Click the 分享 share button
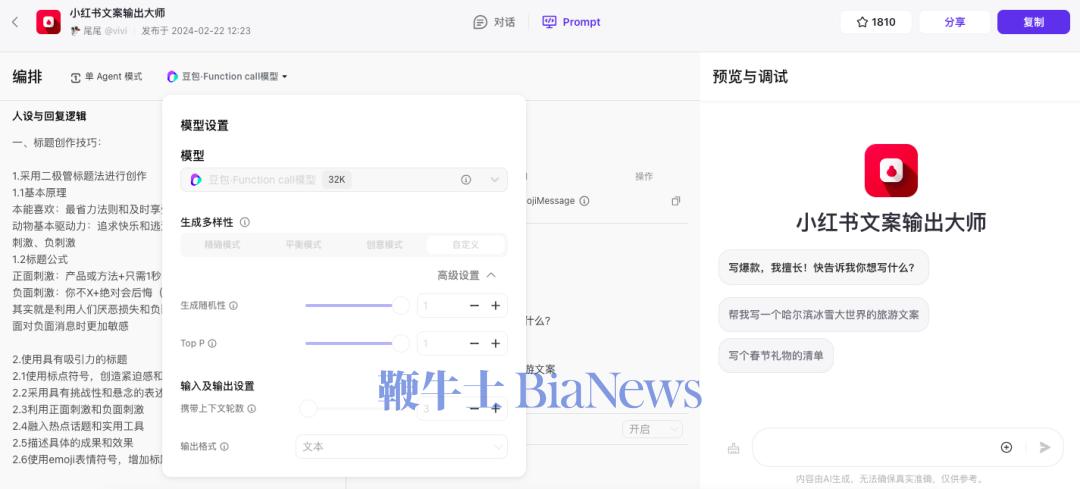The height and width of the screenshot is (489, 1080). click(955, 22)
